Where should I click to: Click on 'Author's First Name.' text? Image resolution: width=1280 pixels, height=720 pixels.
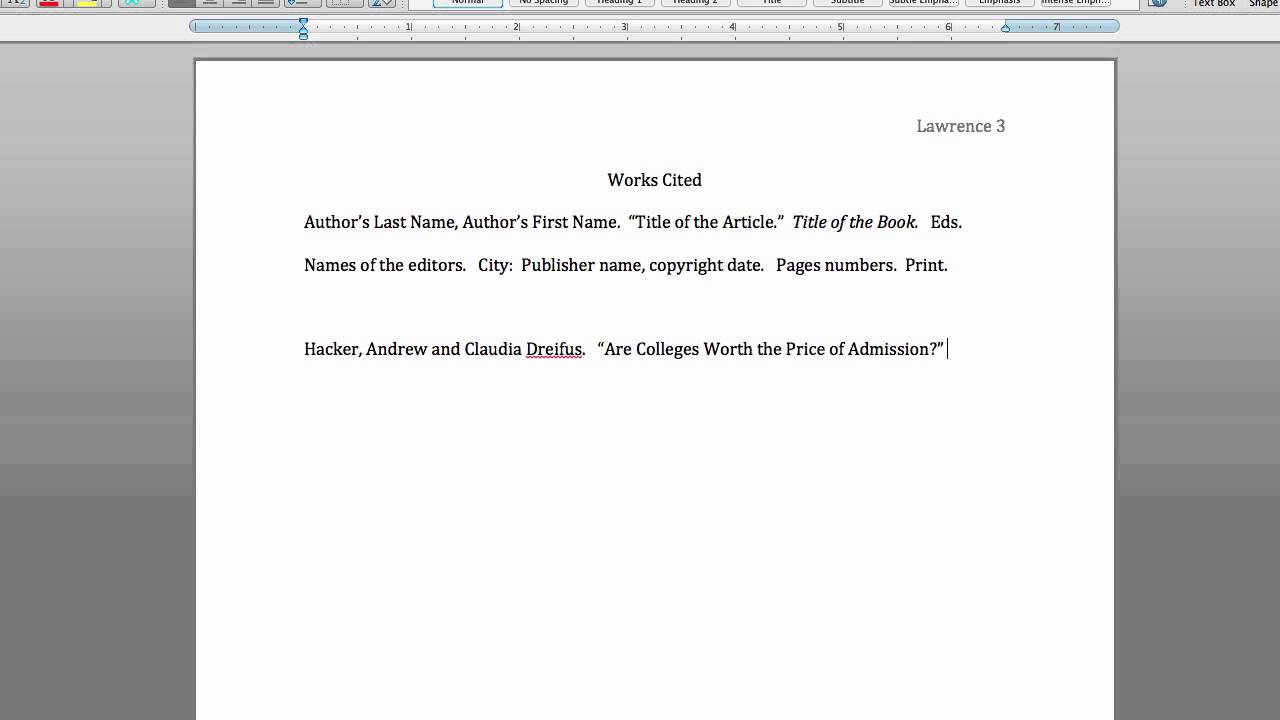(541, 222)
